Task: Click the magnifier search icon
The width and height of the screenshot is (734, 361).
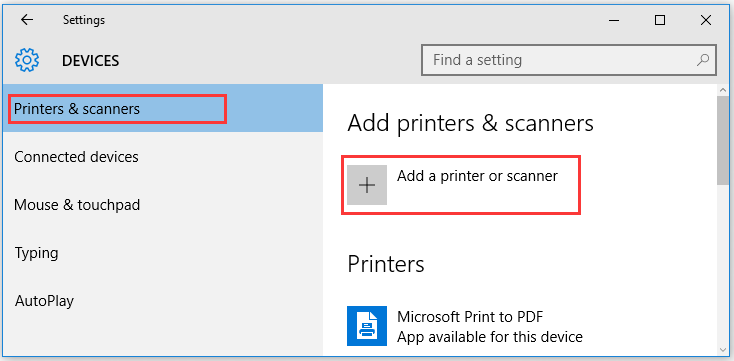Action: 703,60
